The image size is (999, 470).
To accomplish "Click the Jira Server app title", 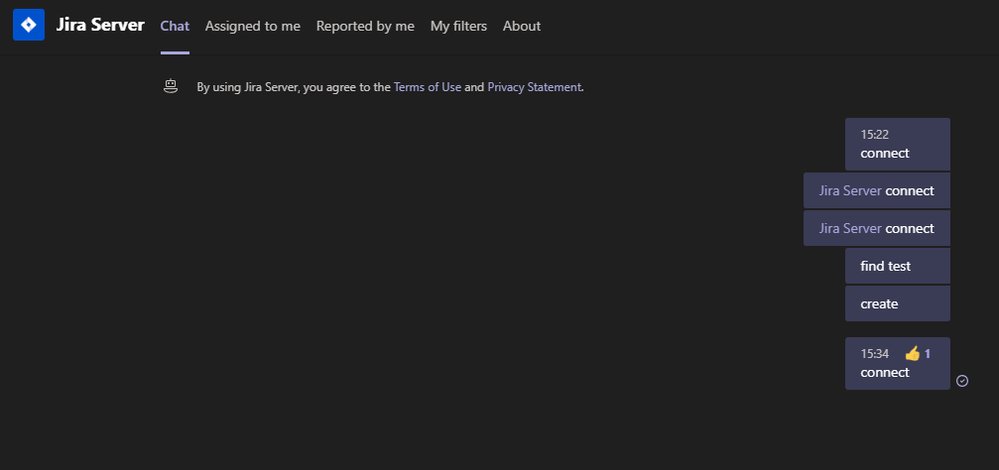I will click(x=100, y=25).
